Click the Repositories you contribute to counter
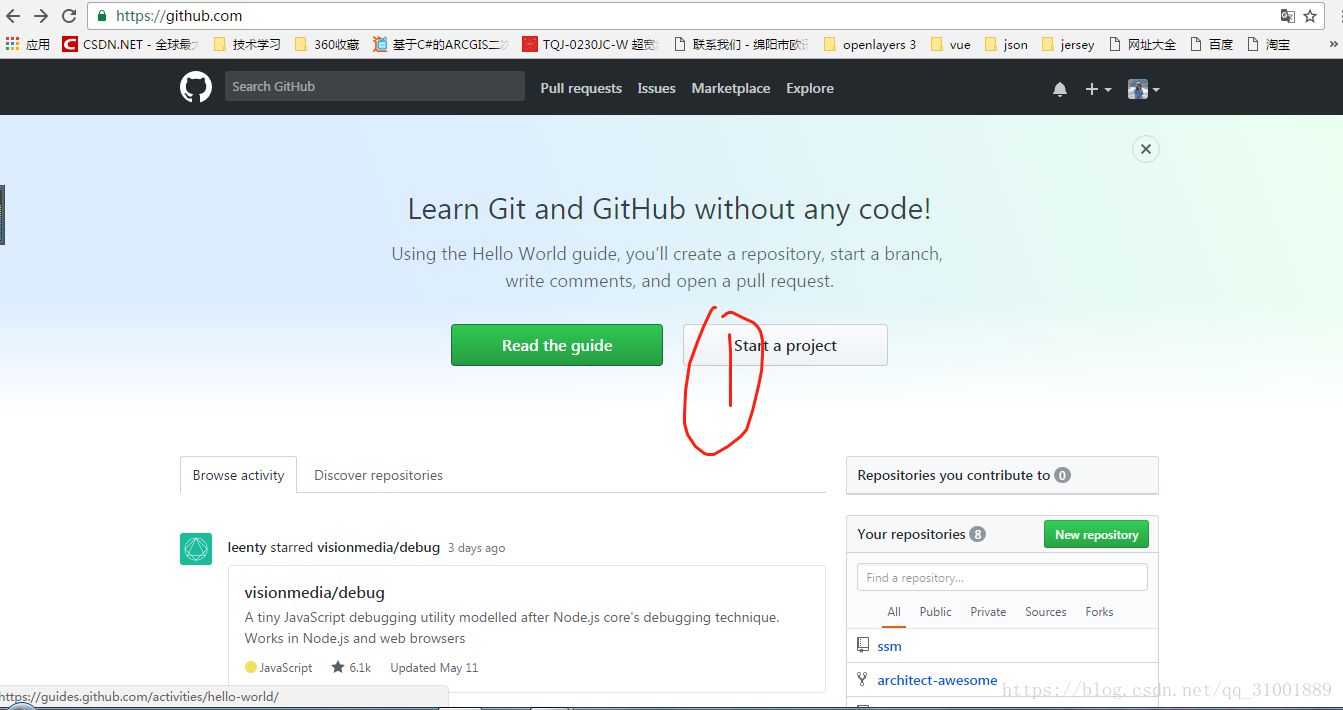 [x=1062, y=475]
